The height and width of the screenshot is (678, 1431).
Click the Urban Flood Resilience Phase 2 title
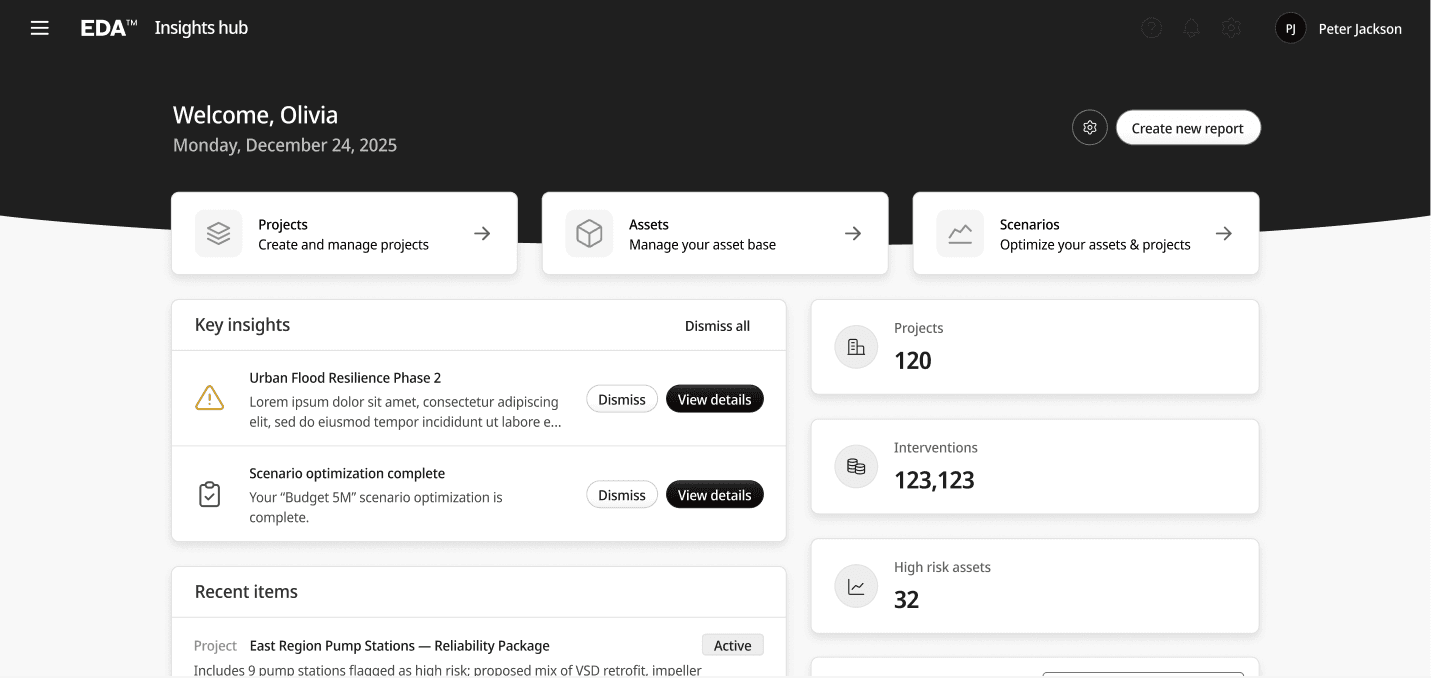click(345, 378)
